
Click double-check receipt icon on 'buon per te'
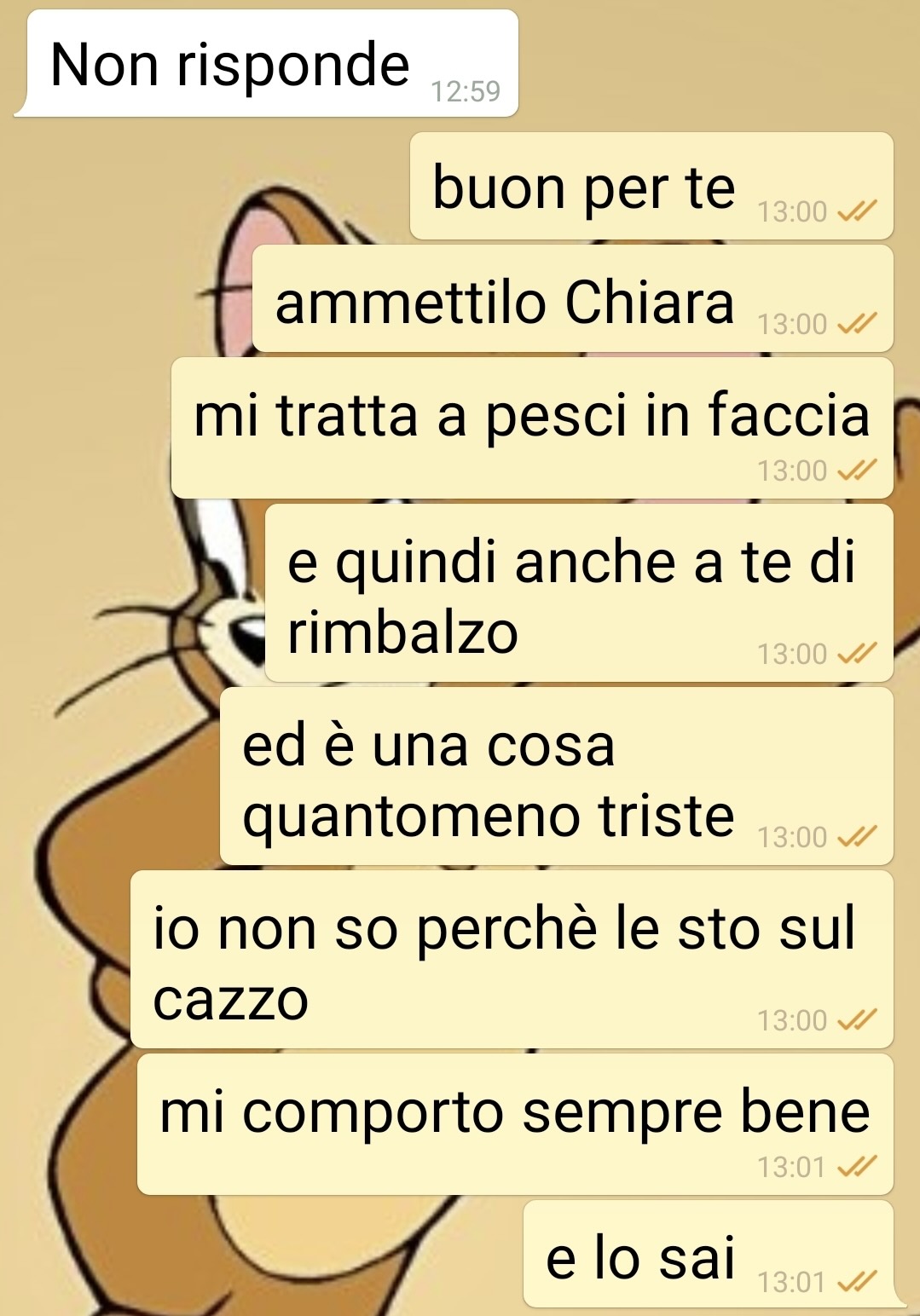tap(857, 211)
